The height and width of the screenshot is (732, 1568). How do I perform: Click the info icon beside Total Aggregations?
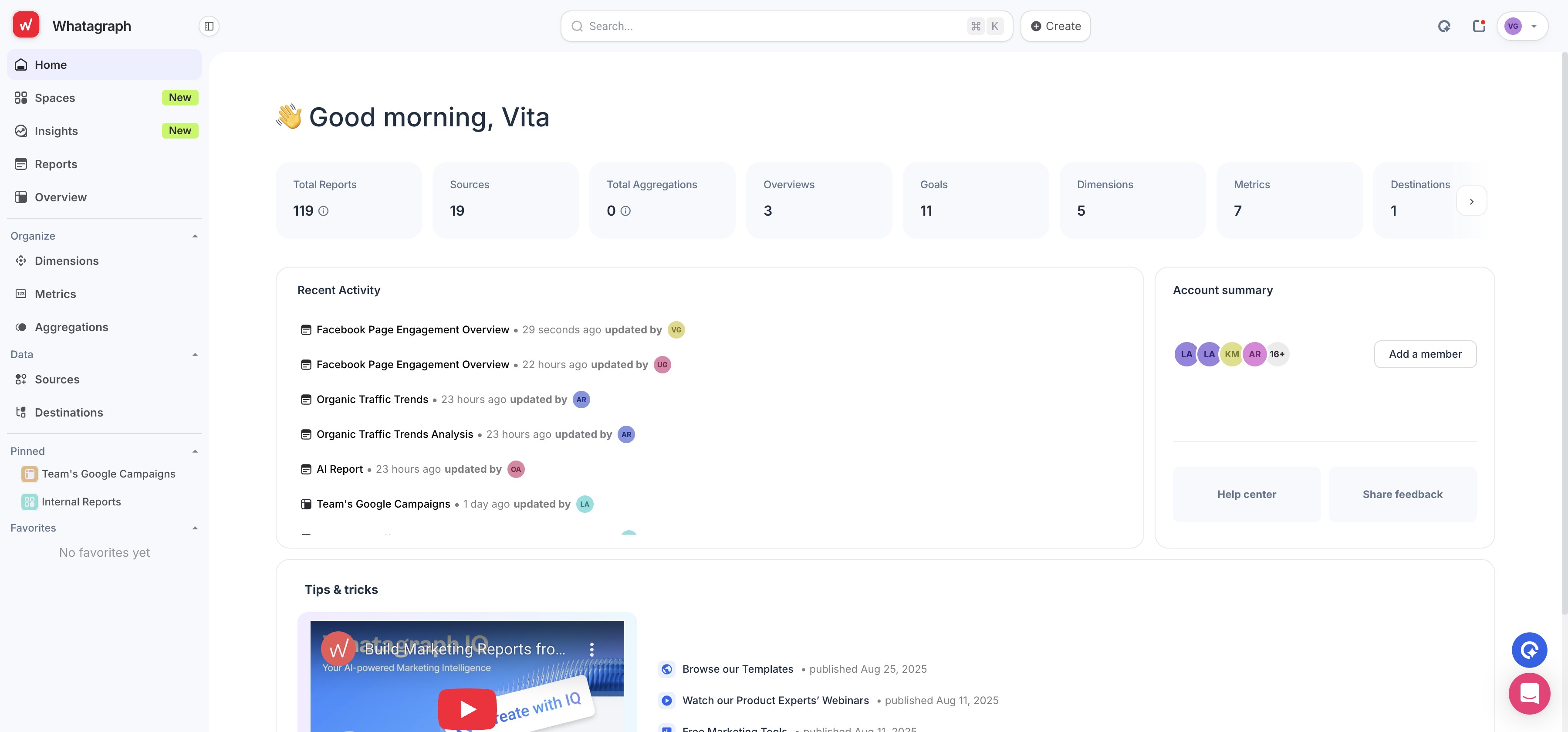pyautogui.click(x=625, y=211)
